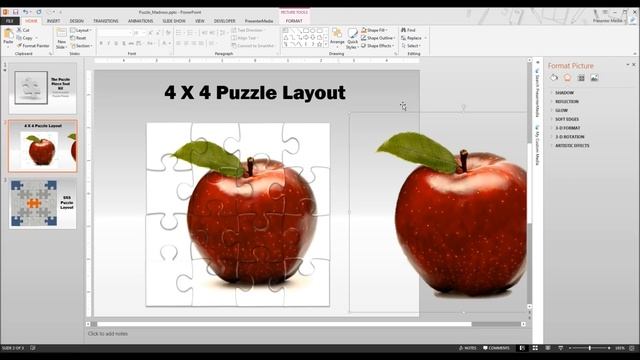Expand the Soft Edges section
640x360 pixels.
567,119
